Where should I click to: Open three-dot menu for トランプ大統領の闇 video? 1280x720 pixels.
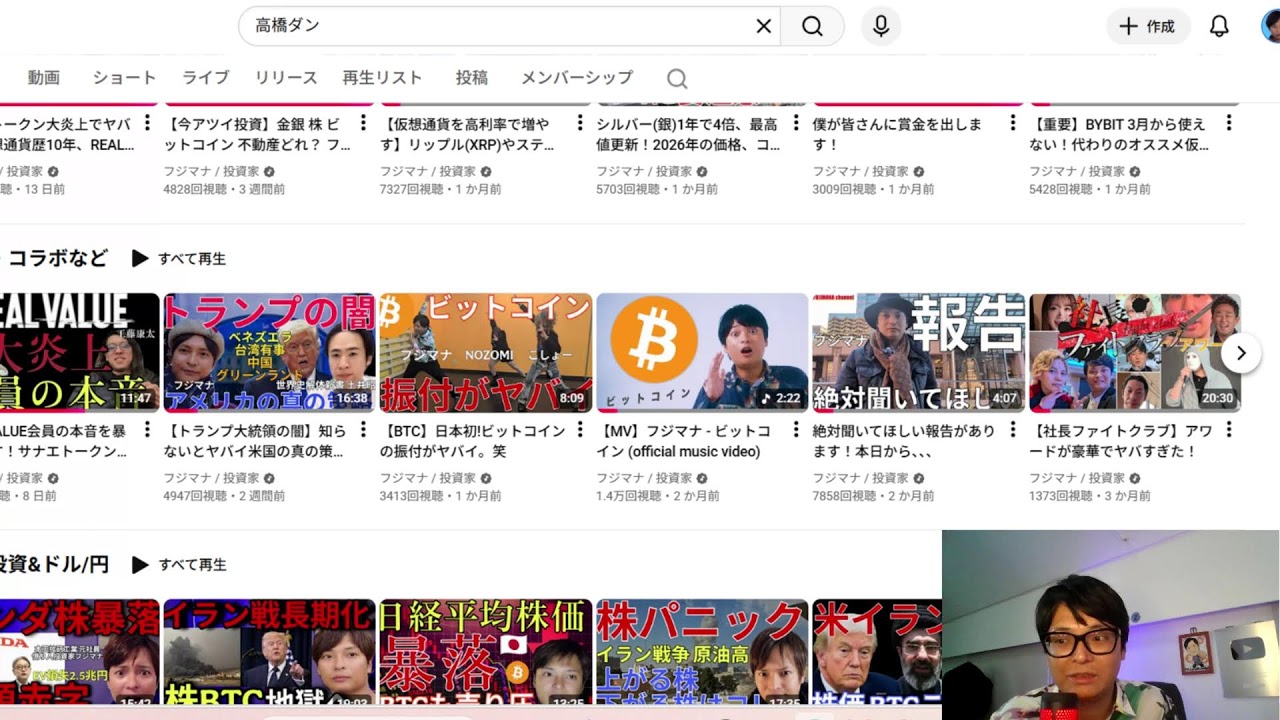point(363,430)
